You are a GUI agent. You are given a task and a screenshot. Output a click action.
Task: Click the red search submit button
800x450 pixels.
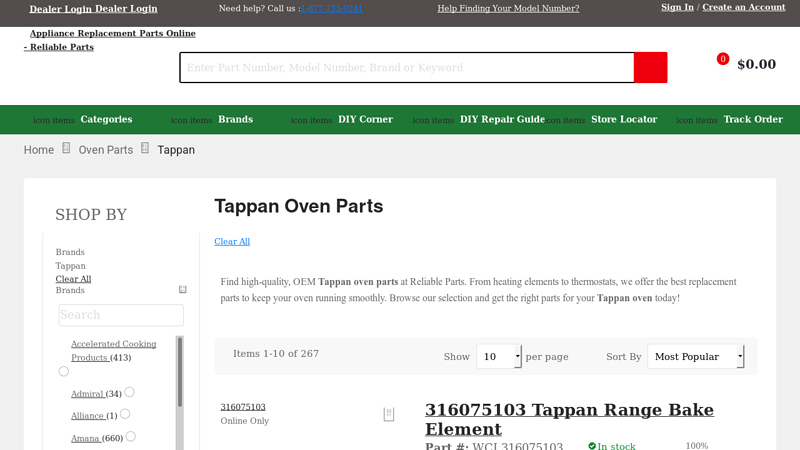(x=651, y=67)
